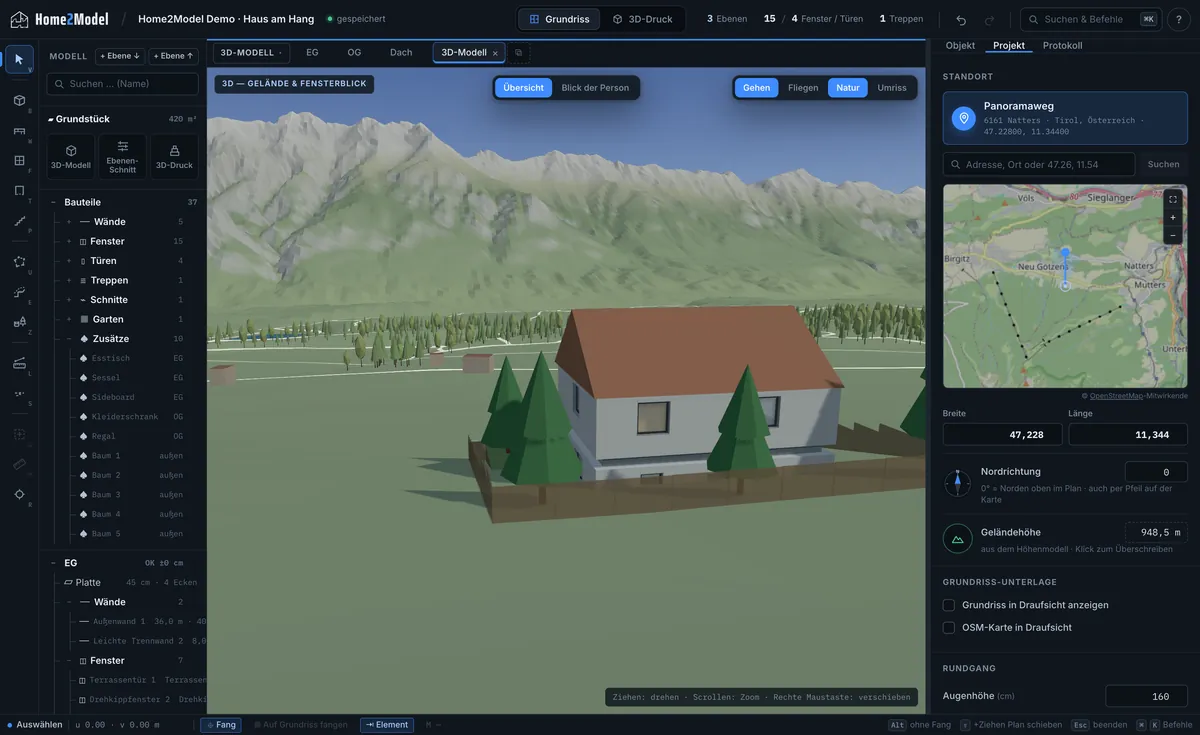Choose the polygon outline tool in sidebar
This screenshot has width=1200, height=735.
coord(19,262)
